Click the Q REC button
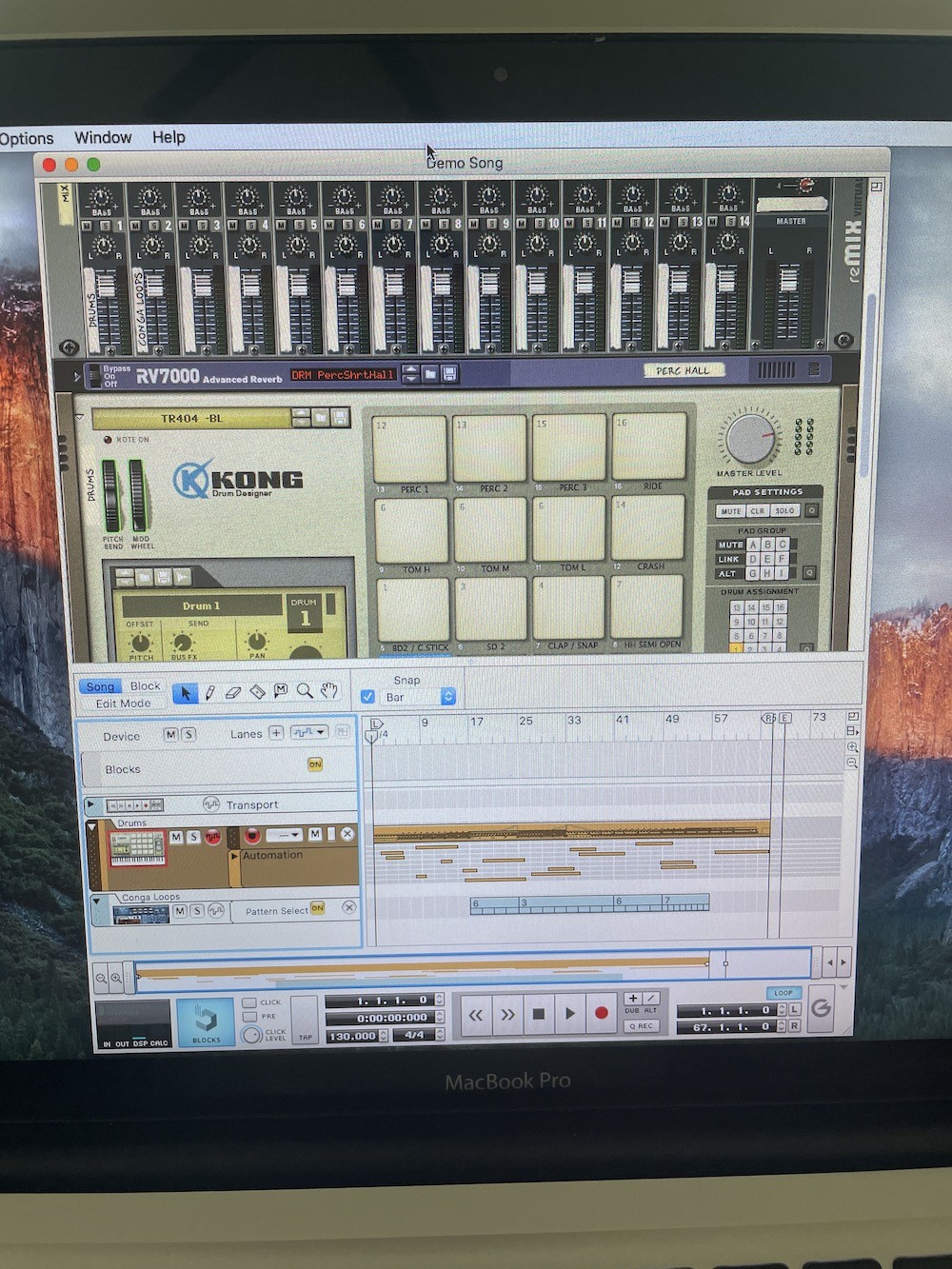 pos(641,1026)
